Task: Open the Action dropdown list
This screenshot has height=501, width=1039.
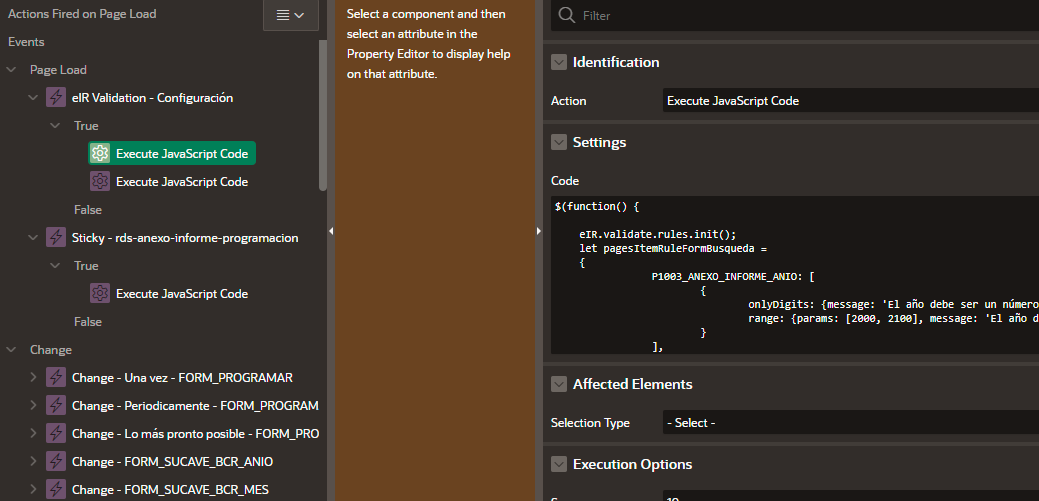Action: tap(850, 101)
